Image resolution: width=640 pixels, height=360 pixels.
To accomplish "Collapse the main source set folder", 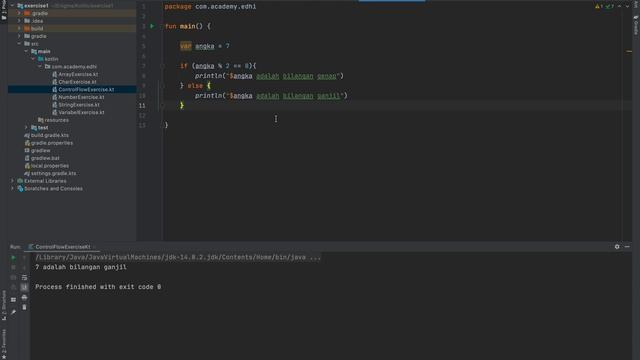I will [x=26, y=51].
